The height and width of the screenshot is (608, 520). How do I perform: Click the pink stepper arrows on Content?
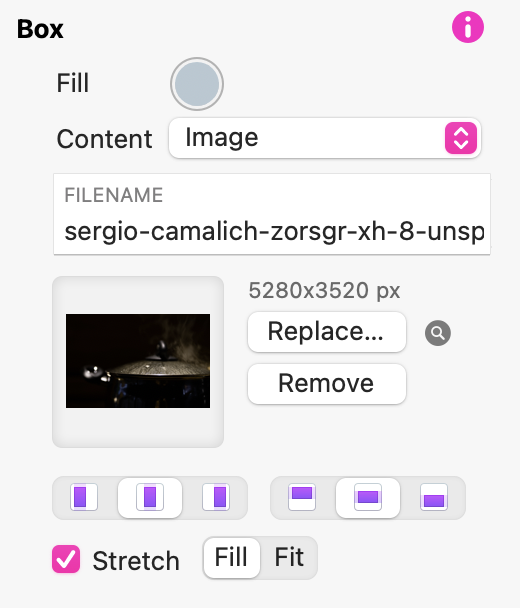[x=461, y=138]
